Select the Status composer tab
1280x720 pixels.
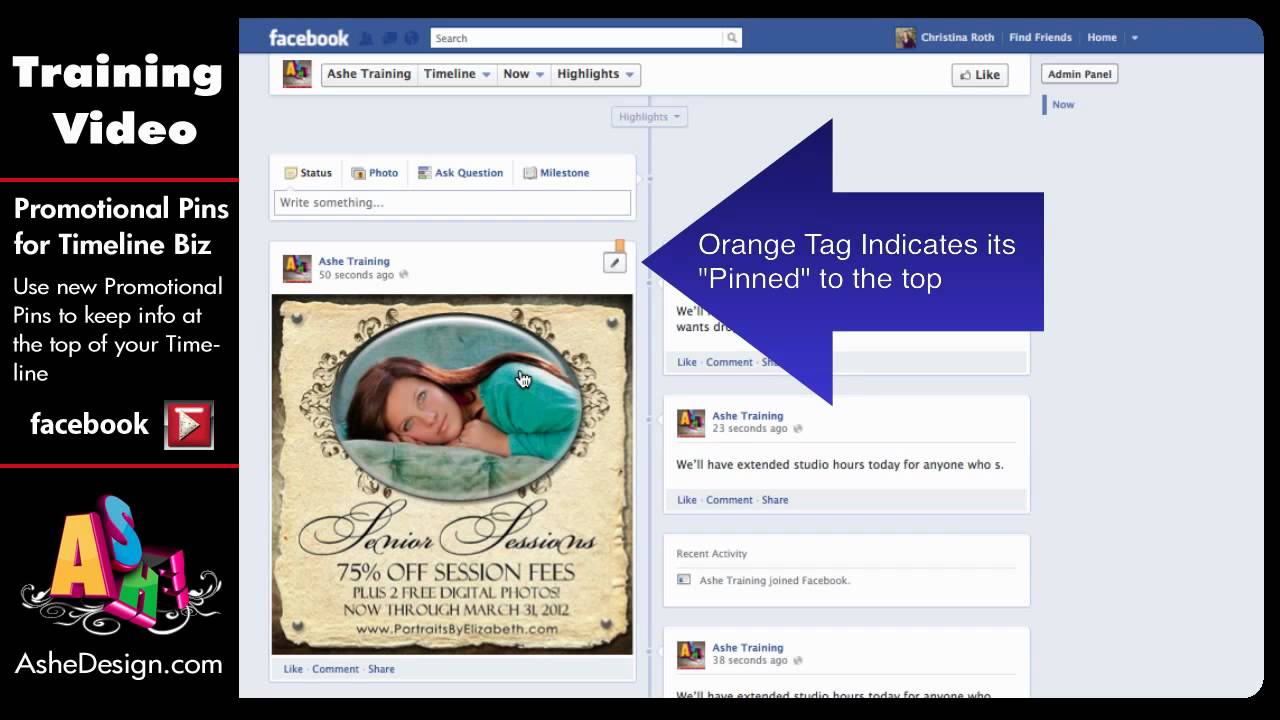[307, 173]
